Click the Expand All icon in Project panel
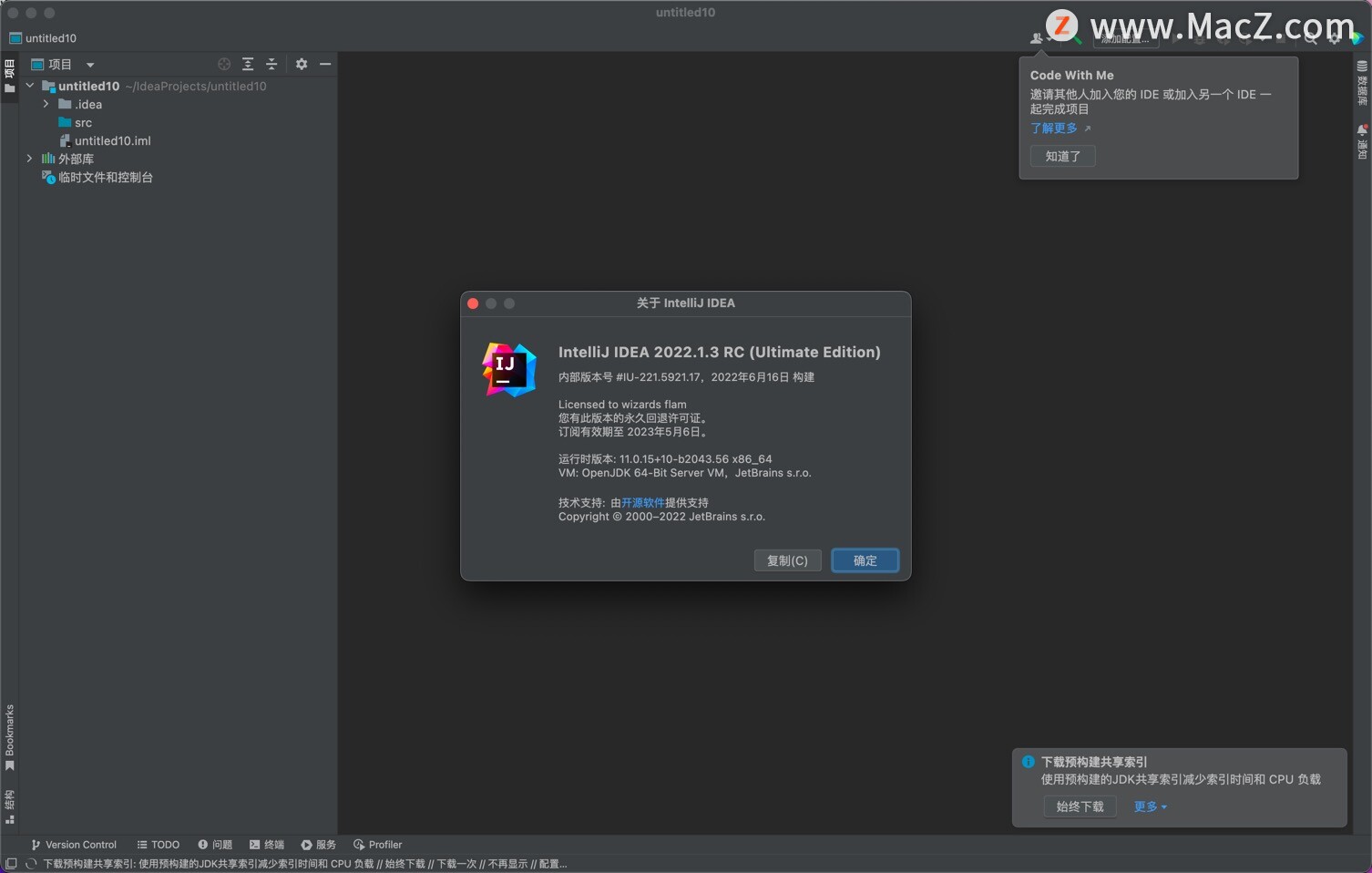The height and width of the screenshot is (873, 1372). coord(248,64)
